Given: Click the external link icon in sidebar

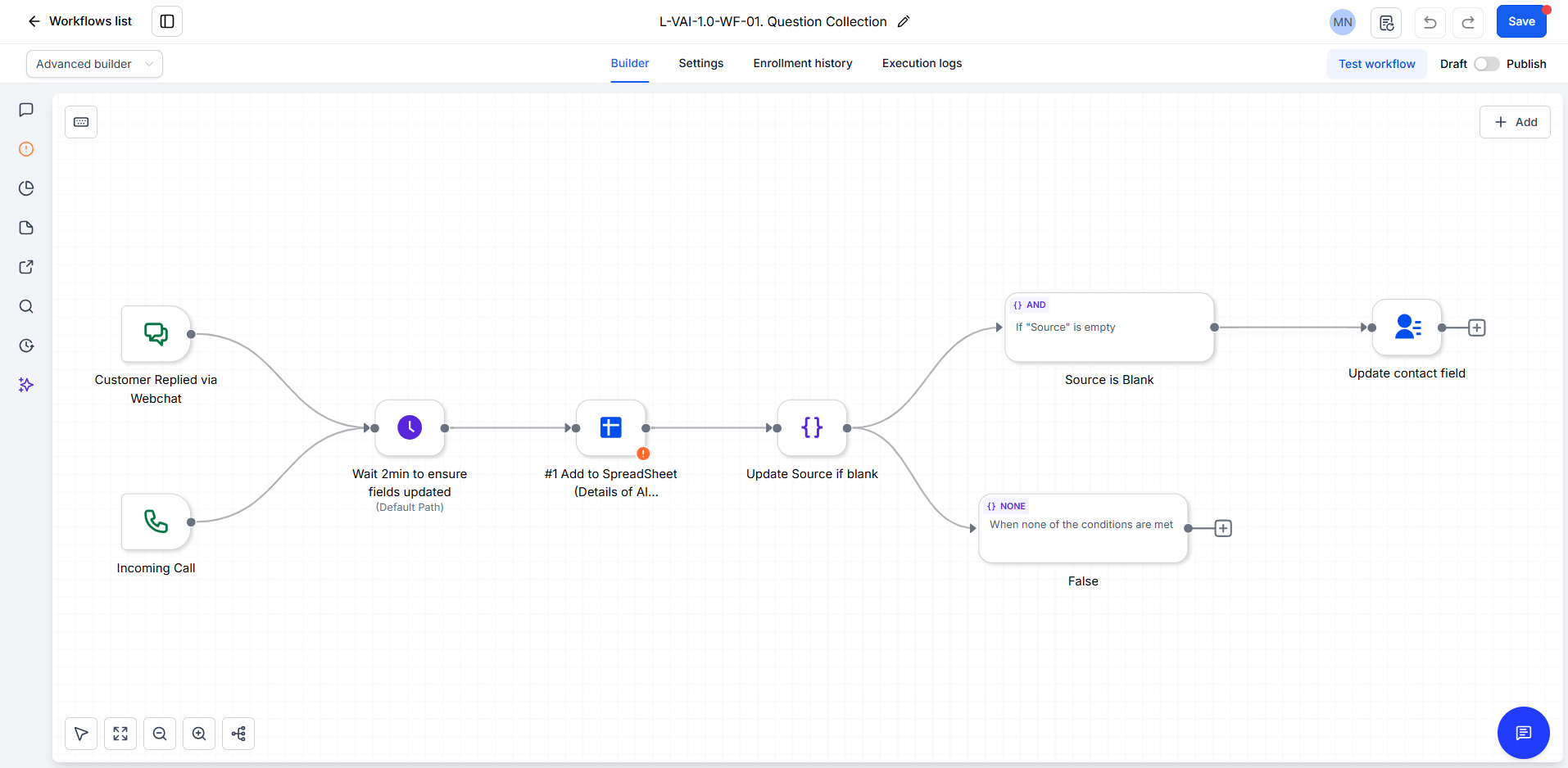Looking at the screenshot, I should [26, 267].
